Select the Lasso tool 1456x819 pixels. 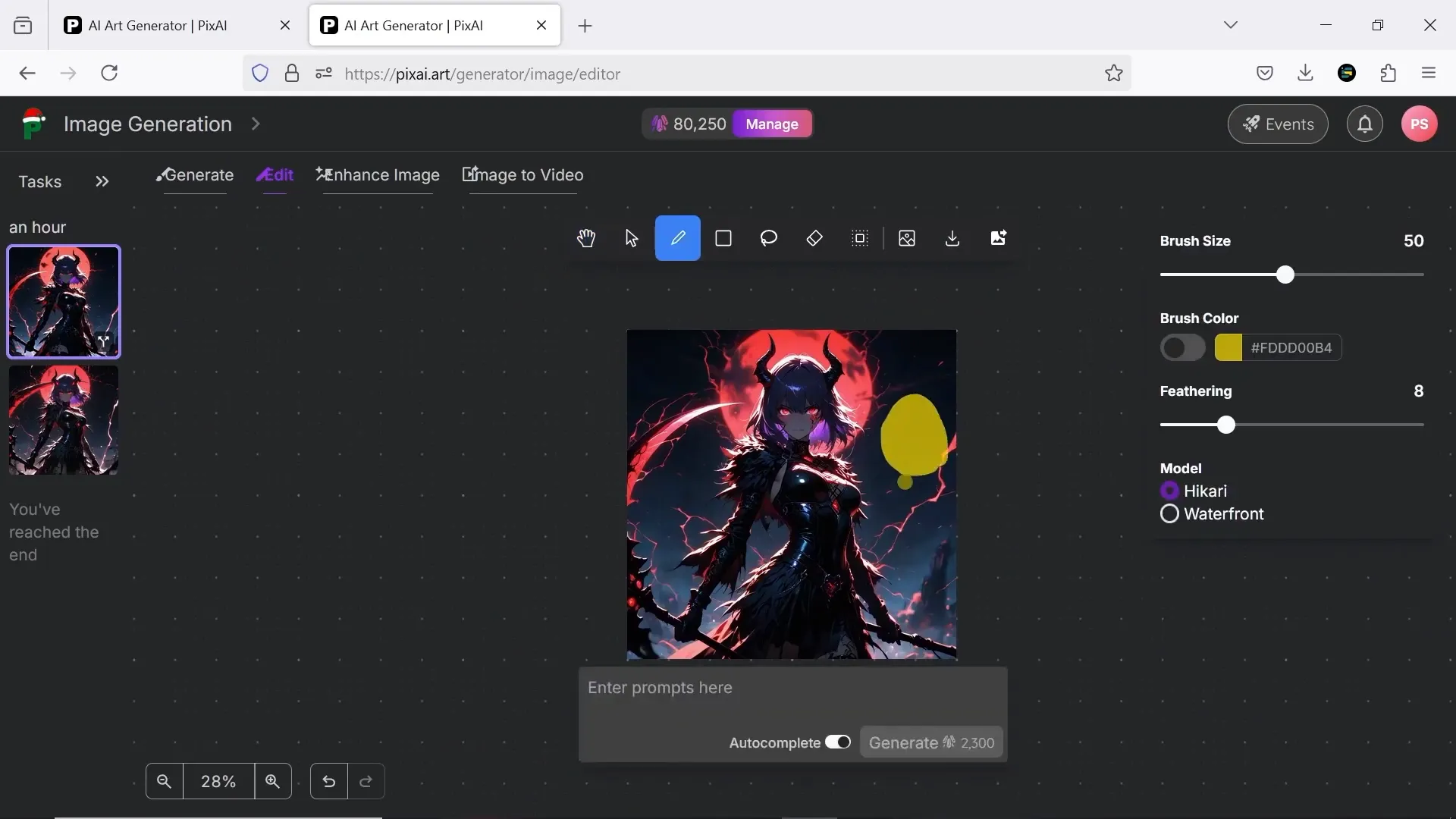tap(769, 238)
